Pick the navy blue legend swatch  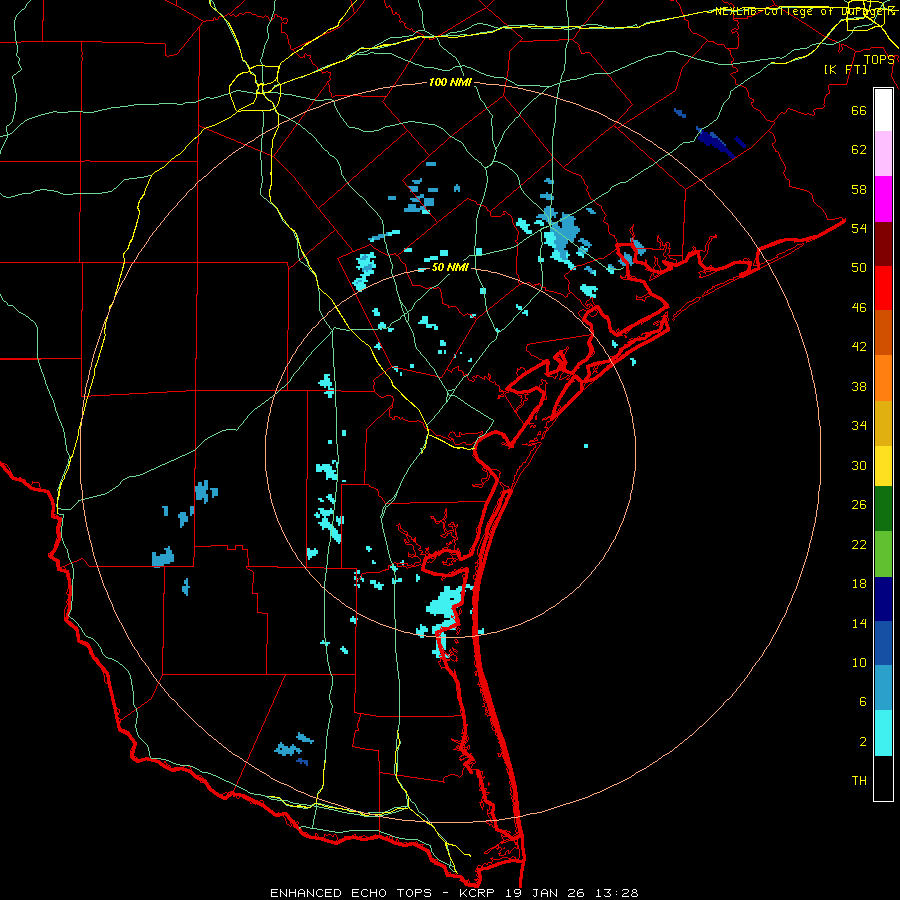pyautogui.click(x=883, y=599)
